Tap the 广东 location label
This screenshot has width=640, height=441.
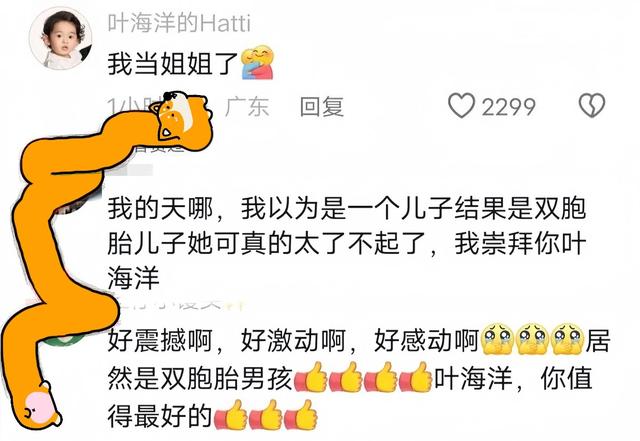point(247,107)
